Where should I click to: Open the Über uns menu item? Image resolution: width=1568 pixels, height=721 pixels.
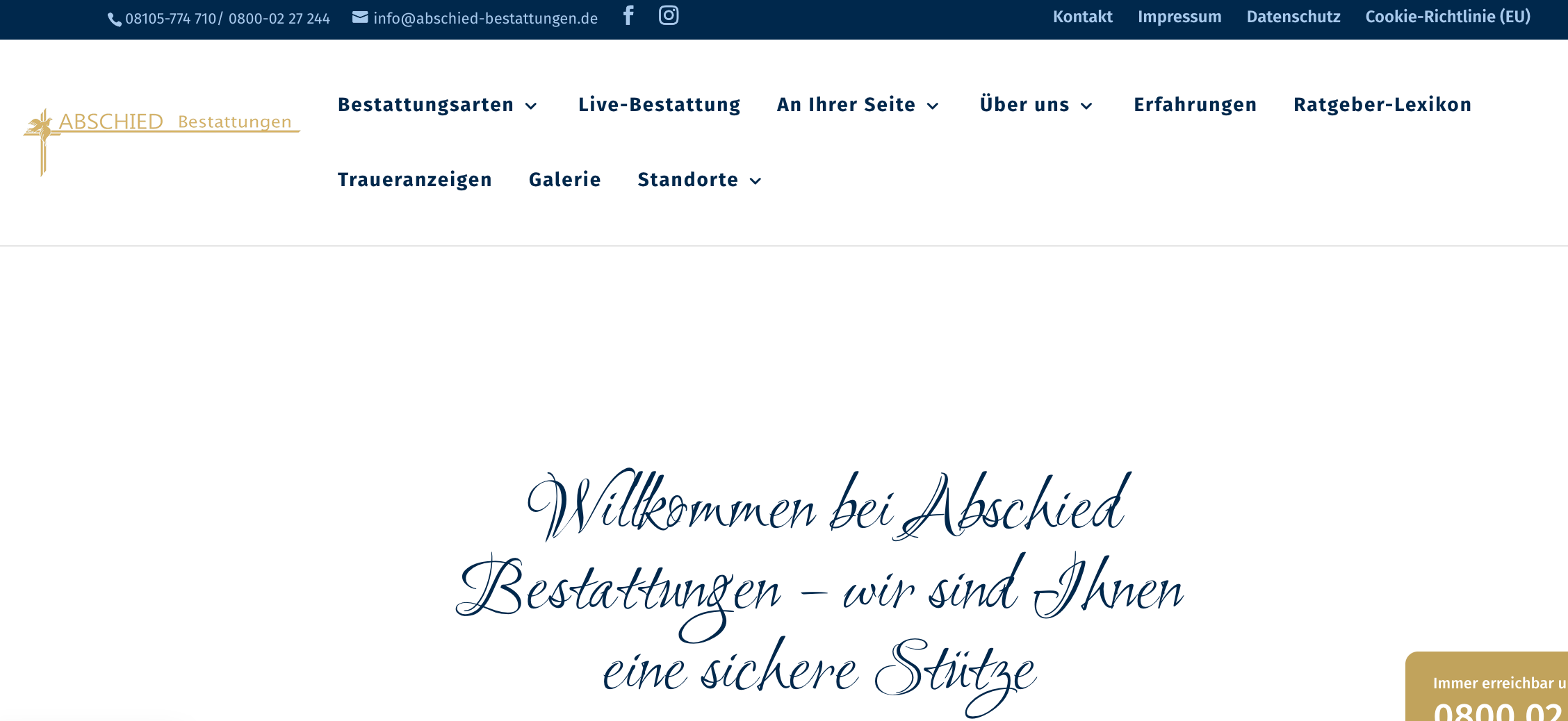coord(1024,104)
